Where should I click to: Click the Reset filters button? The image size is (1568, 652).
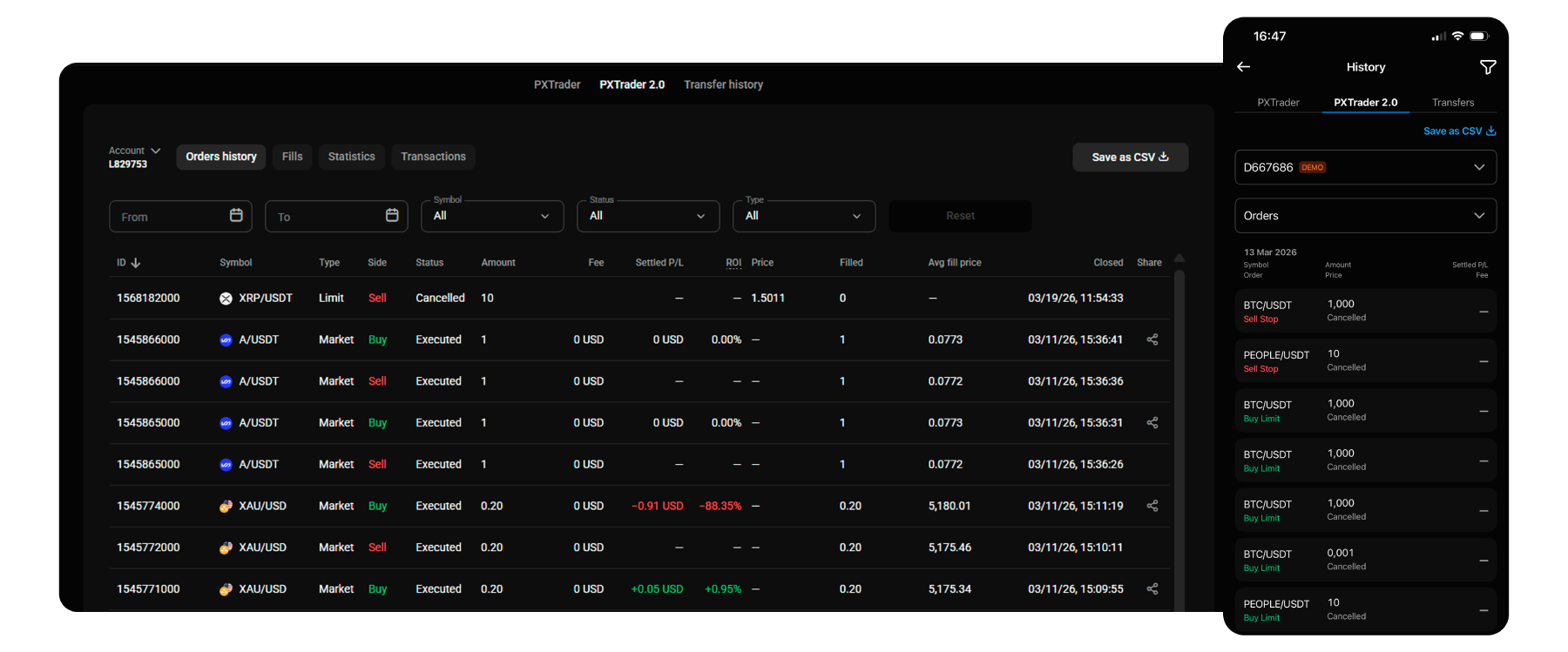point(961,216)
